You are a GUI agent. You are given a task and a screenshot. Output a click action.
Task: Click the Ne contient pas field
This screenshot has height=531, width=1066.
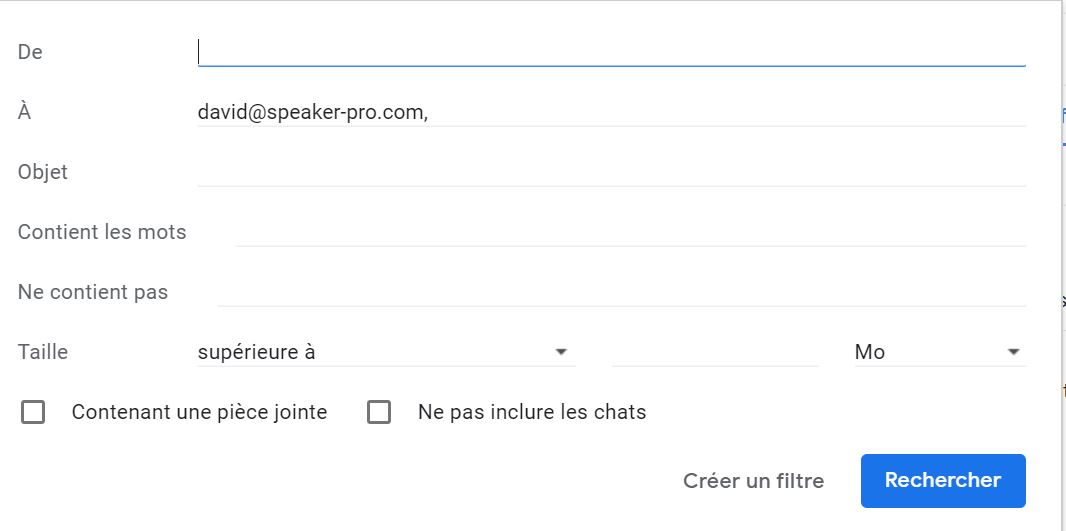coord(620,292)
